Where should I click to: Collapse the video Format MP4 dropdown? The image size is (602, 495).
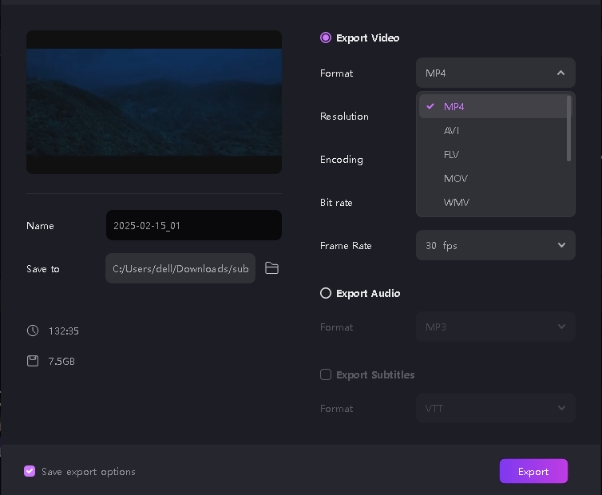click(496, 73)
